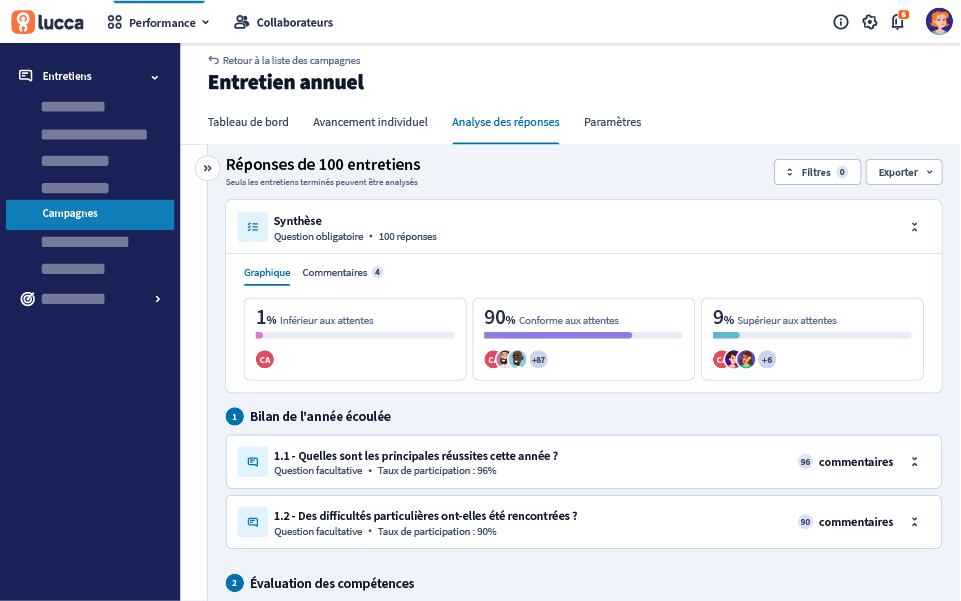This screenshot has height=601, width=961.
Task: Click the CA avatar under Inférieur aux attentes
Action: 265,360
